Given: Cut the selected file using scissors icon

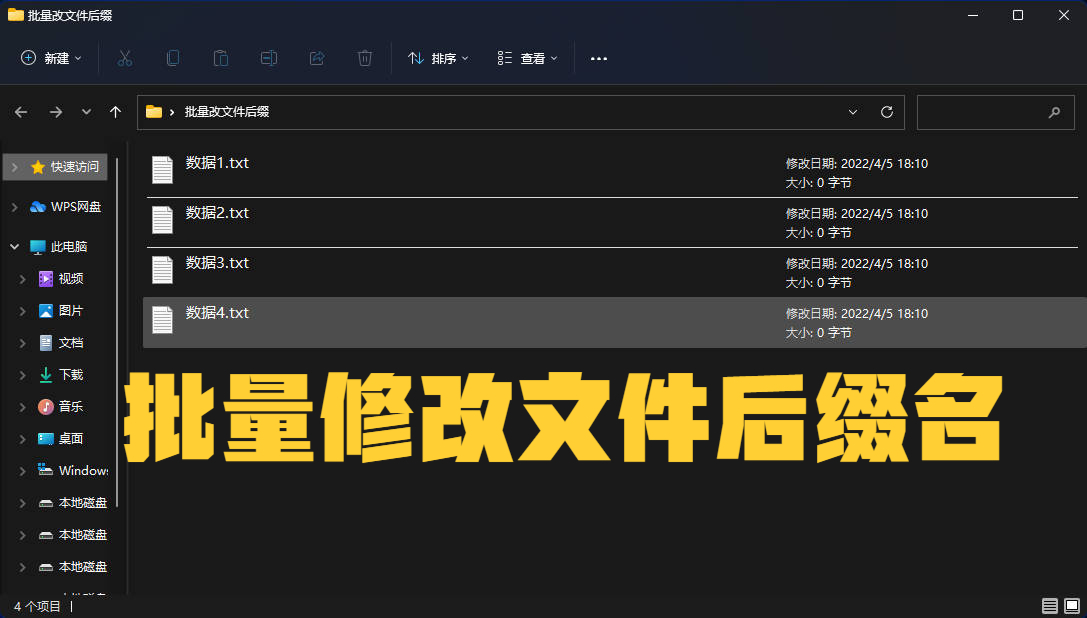Looking at the screenshot, I should [124, 58].
